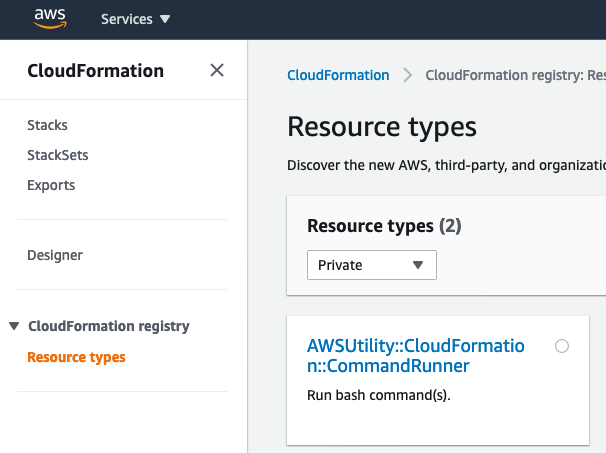Click the CloudFormation sidebar title

pyautogui.click(x=95, y=71)
